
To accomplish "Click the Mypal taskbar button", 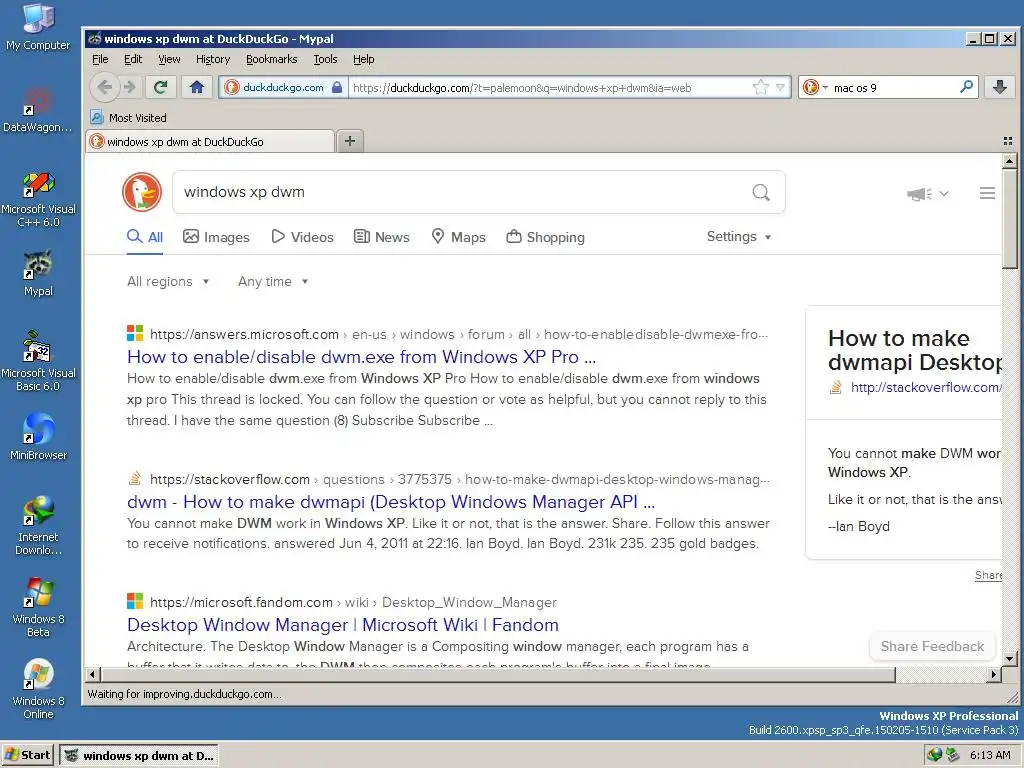I will [x=139, y=756].
